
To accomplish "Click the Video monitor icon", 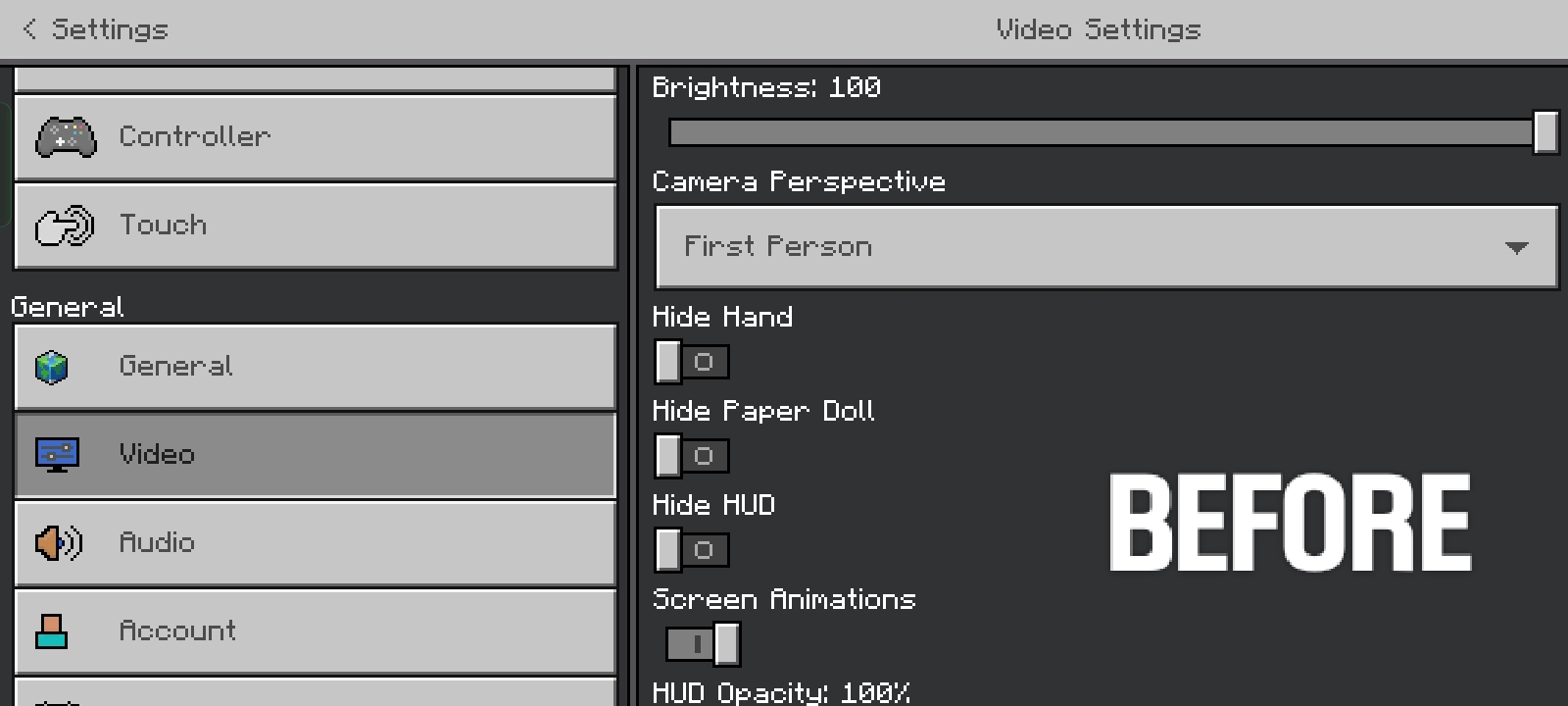I will (x=57, y=455).
